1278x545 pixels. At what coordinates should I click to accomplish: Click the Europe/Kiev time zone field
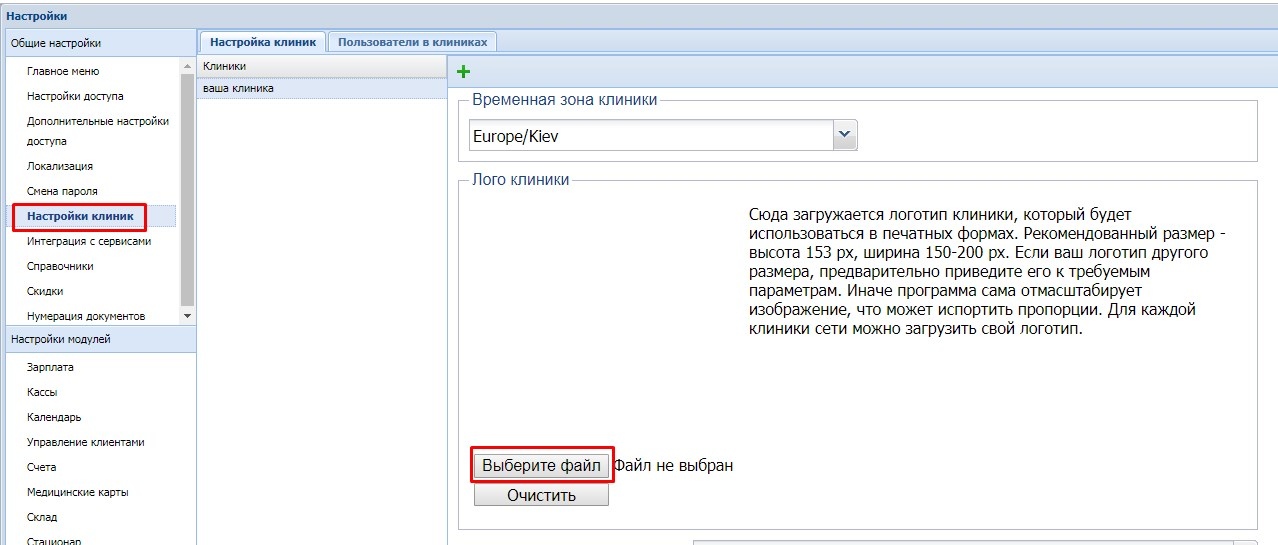650,136
